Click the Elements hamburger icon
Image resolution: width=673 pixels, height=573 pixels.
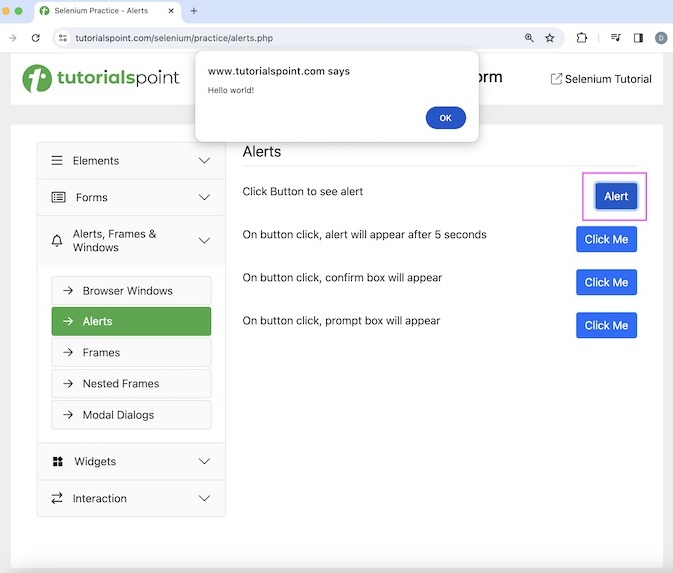(x=57, y=161)
